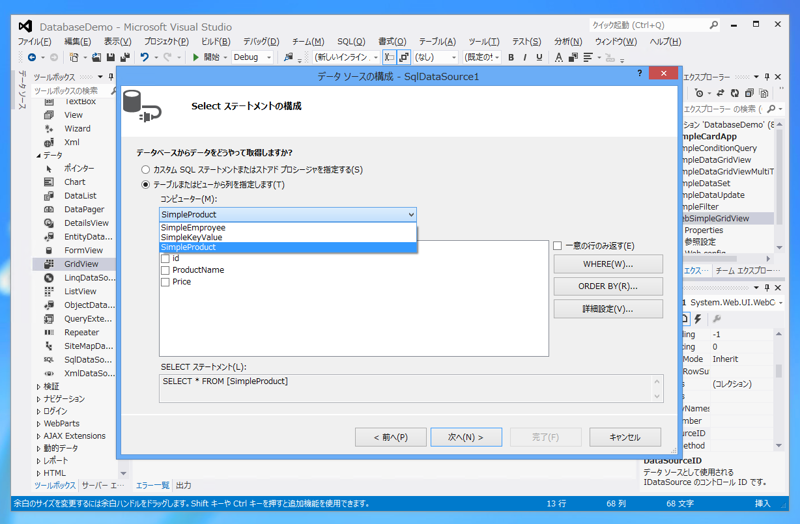This screenshot has height=524, width=800.
Task: Click the 次へ(N) > button
Action: (x=466, y=437)
